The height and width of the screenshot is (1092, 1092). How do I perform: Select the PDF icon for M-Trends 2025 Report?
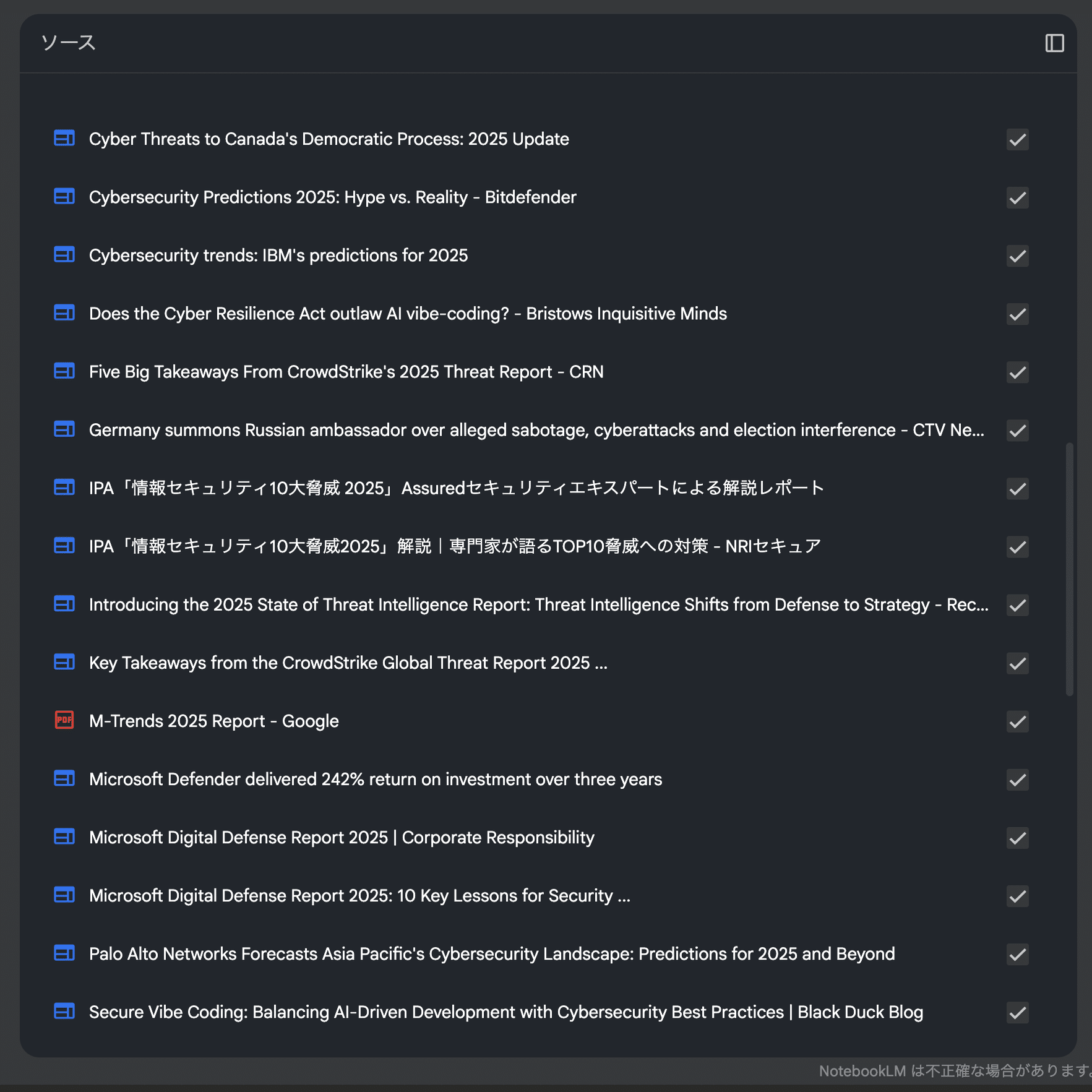(x=64, y=720)
